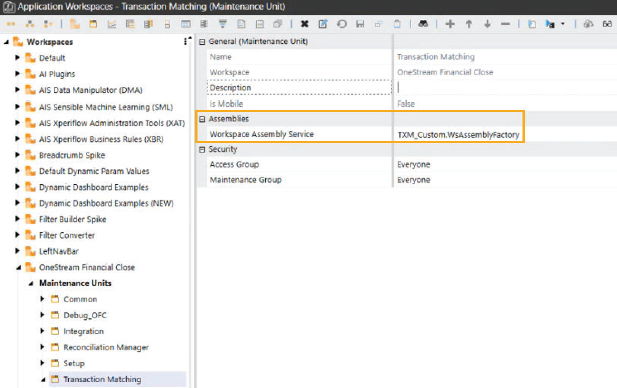The image size is (617, 388).
Task: Expand the AIS Data Manipulator (DMA) arrow
Action: pos(17,90)
